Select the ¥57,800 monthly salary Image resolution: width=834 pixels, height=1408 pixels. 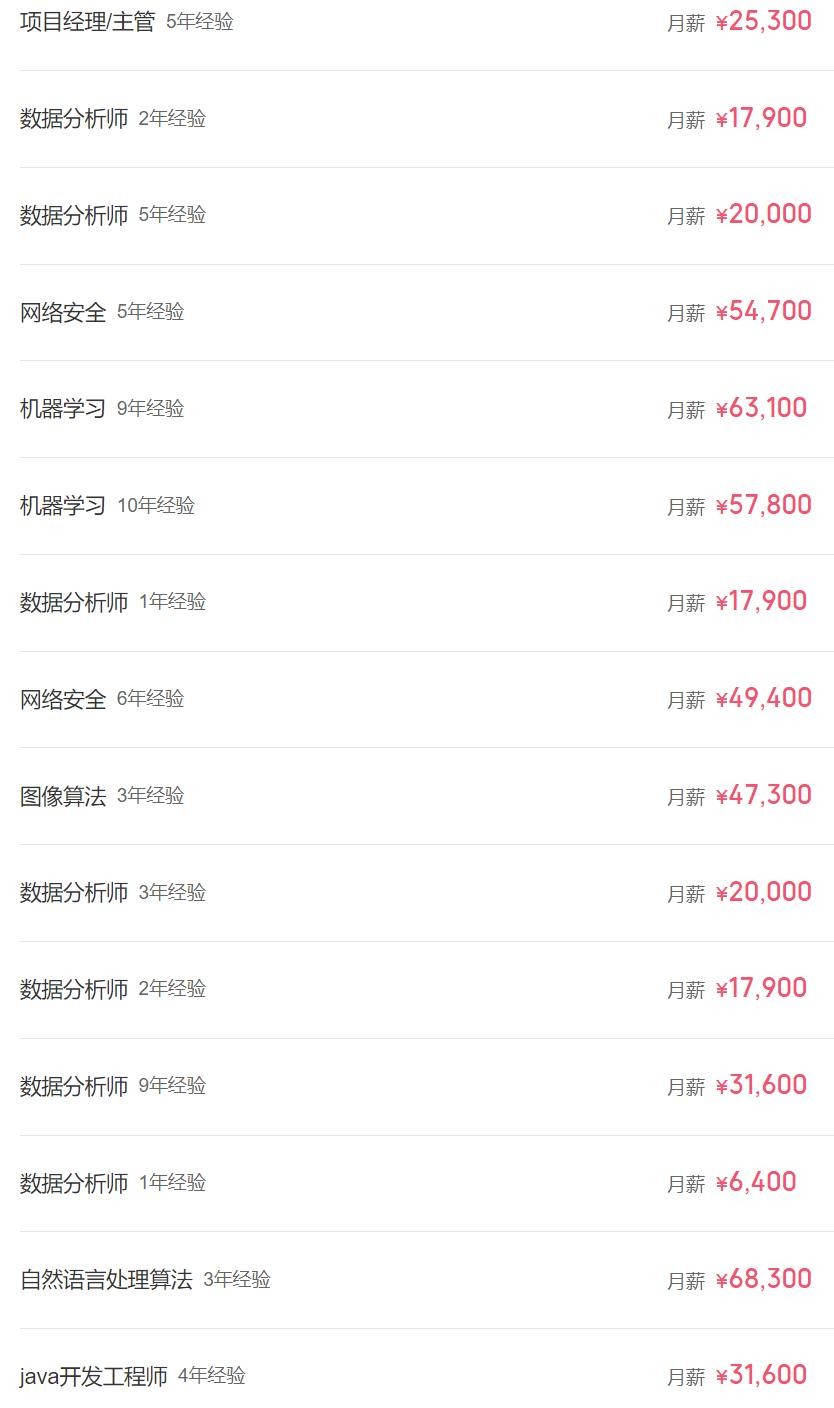pos(763,506)
